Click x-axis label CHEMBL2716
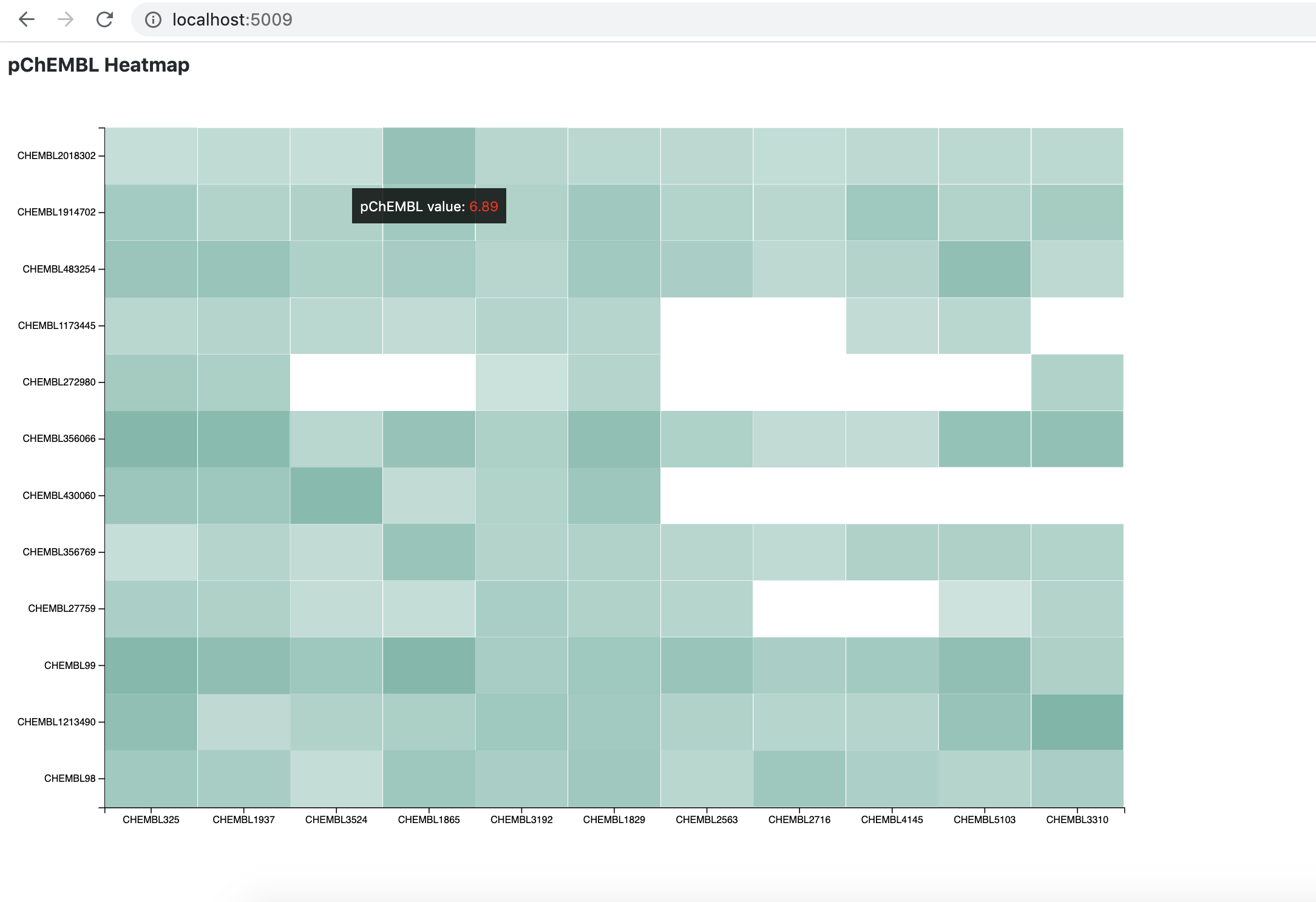This screenshot has height=902, width=1316. [799, 819]
